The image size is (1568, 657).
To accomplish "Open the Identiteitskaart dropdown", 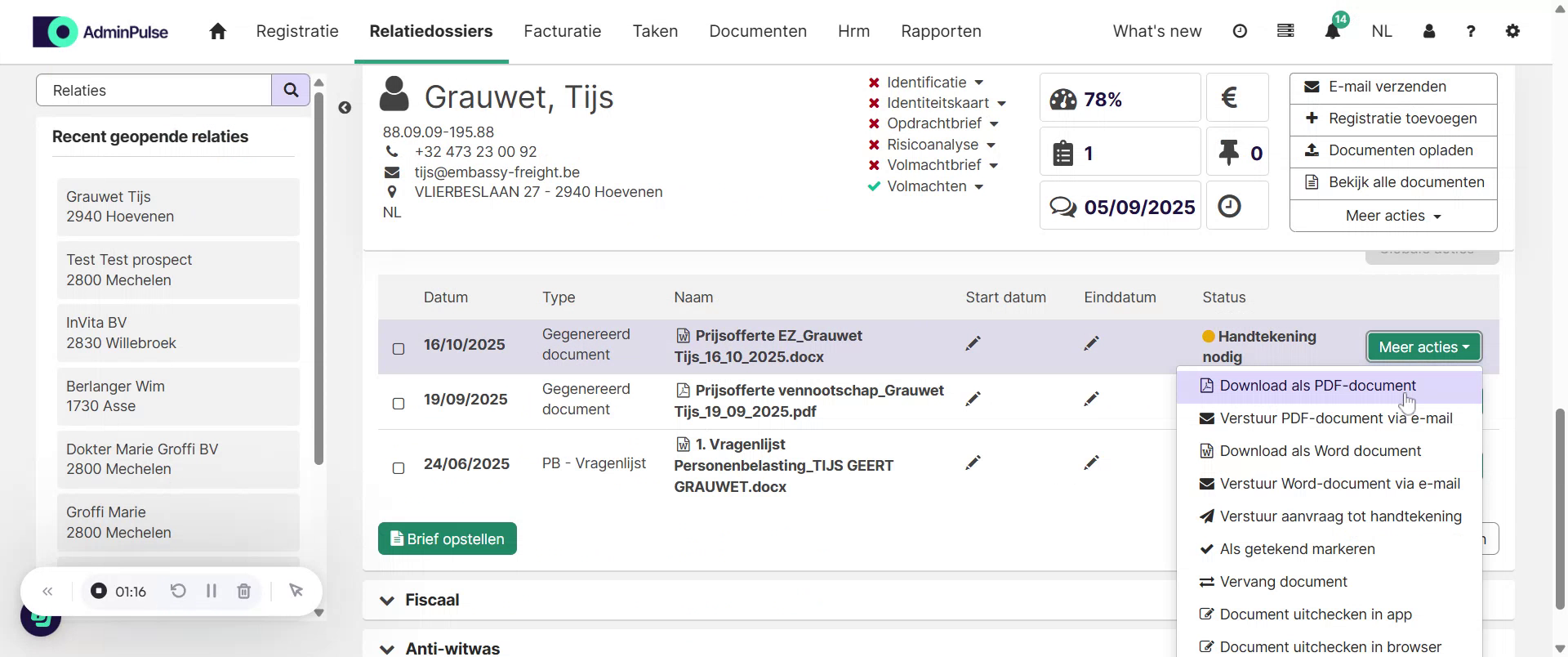I will [x=946, y=103].
